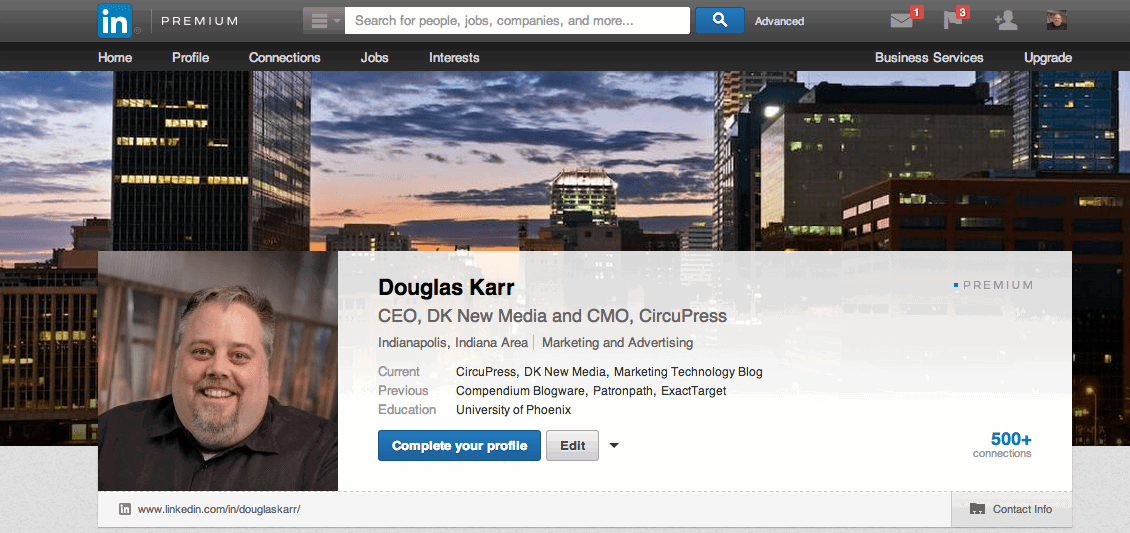Click Upgrade in navigation bar
The image size is (1130, 533).
(1048, 58)
